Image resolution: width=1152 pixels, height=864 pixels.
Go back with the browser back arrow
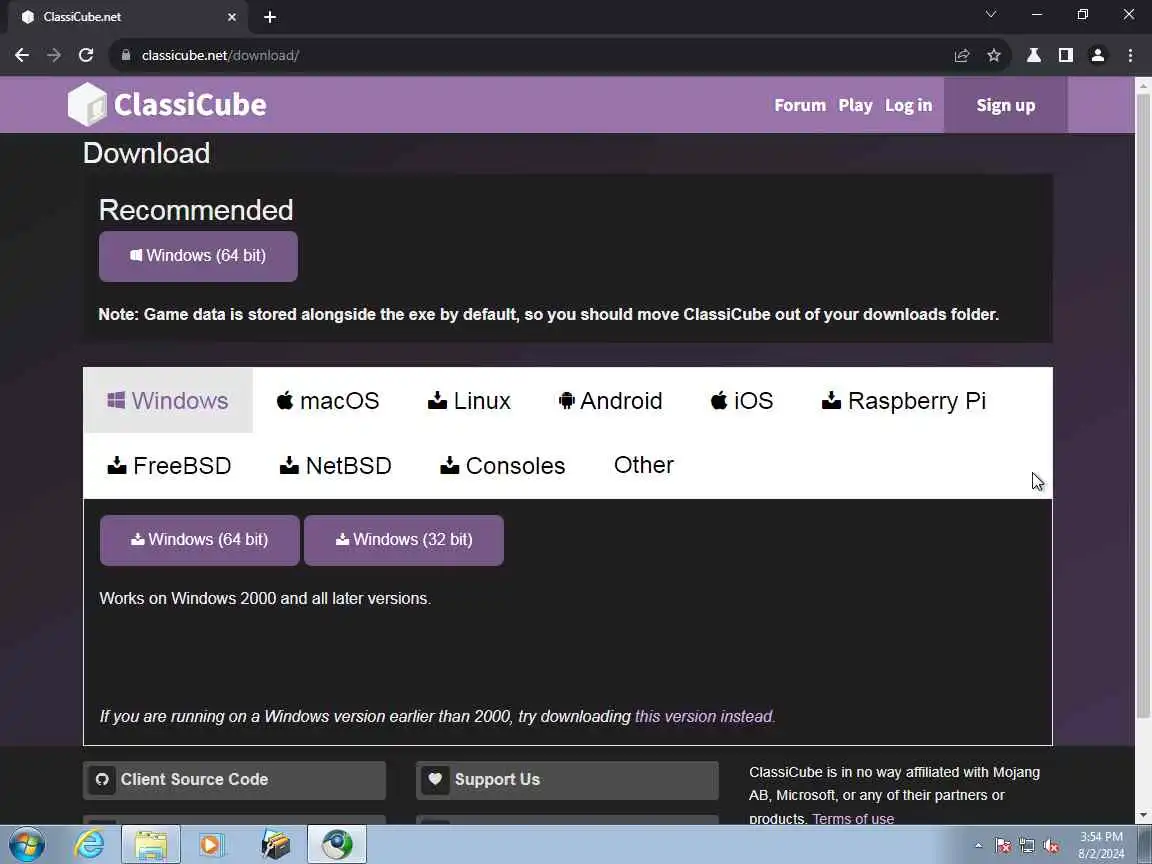point(22,55)
